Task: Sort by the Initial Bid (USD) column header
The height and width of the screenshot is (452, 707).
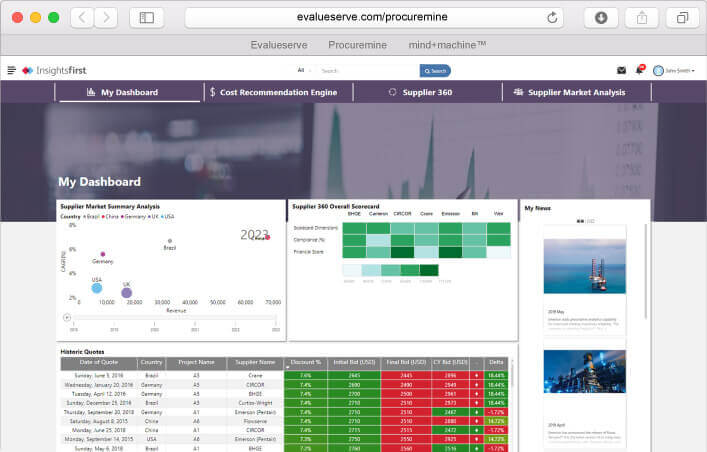Action: (x=354, y=363)
